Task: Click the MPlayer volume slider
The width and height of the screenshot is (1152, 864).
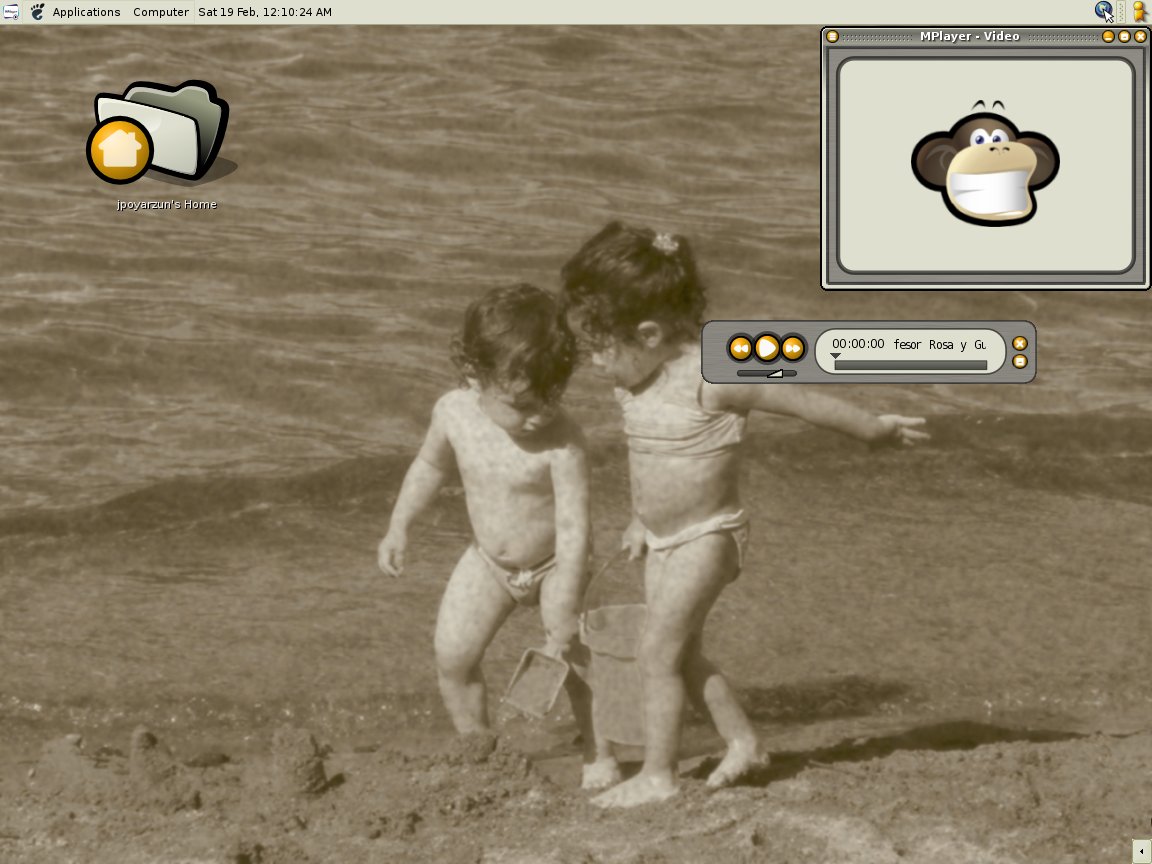Action: (767, 373)
